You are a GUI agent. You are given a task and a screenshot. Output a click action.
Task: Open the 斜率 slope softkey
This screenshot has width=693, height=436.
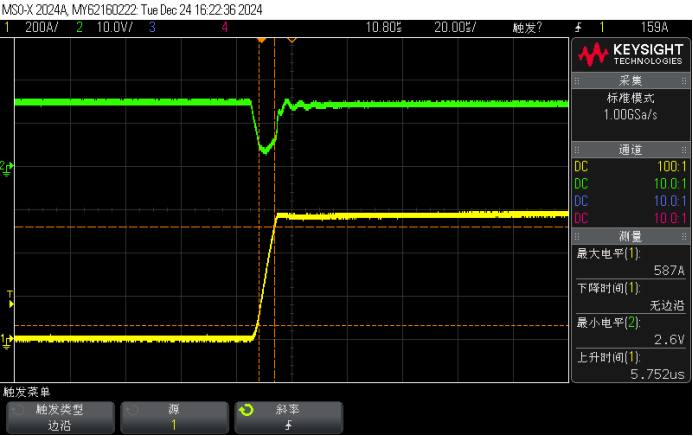click(288, 417)
